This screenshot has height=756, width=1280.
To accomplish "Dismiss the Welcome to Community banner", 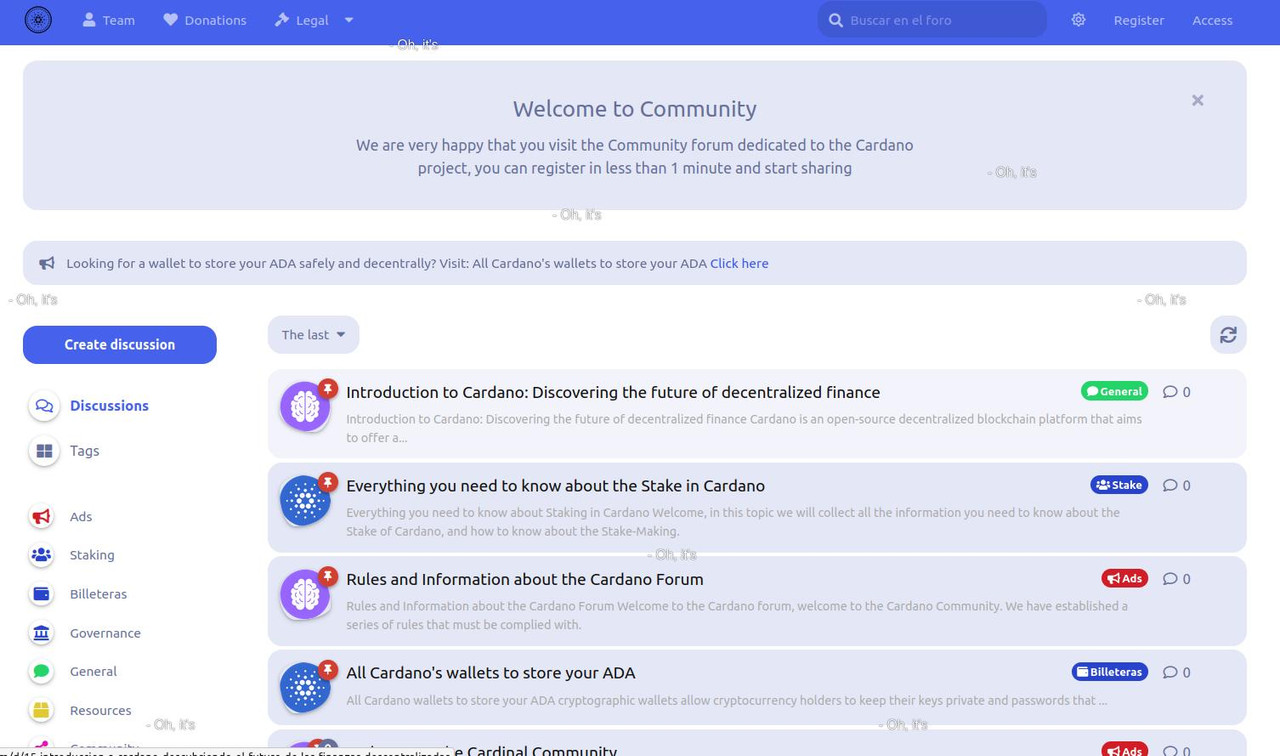I will [1197, 100].
